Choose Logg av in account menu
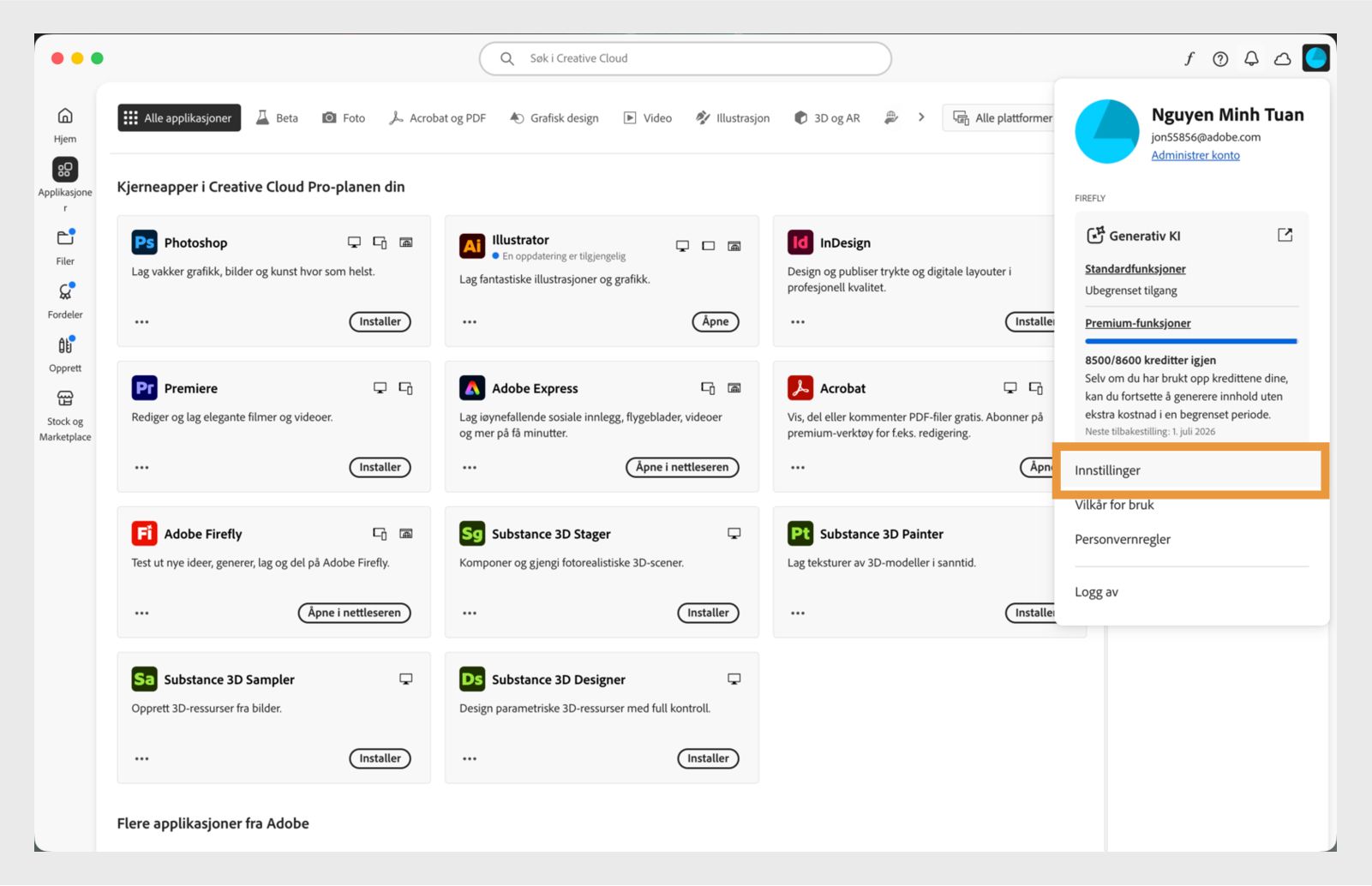1372x886 pixels. click(1096, 592)
